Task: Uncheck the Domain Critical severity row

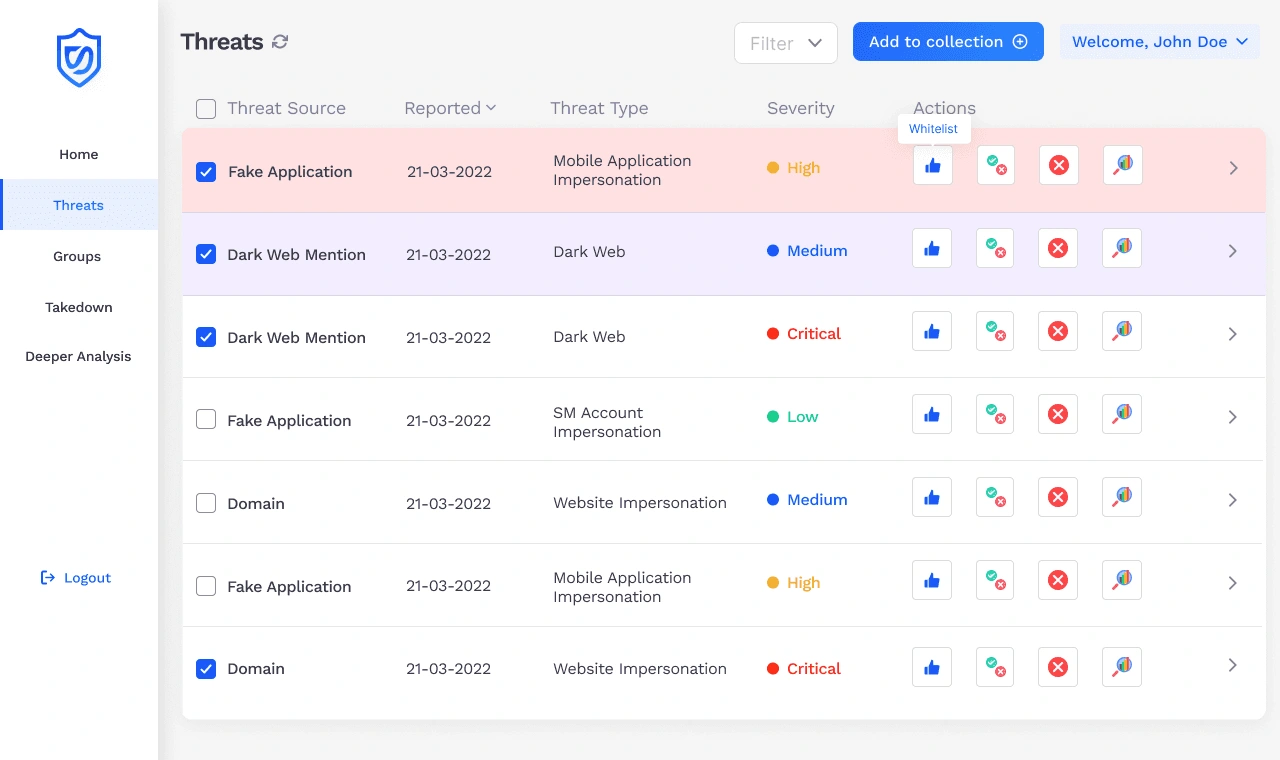Action: point(206,669)
